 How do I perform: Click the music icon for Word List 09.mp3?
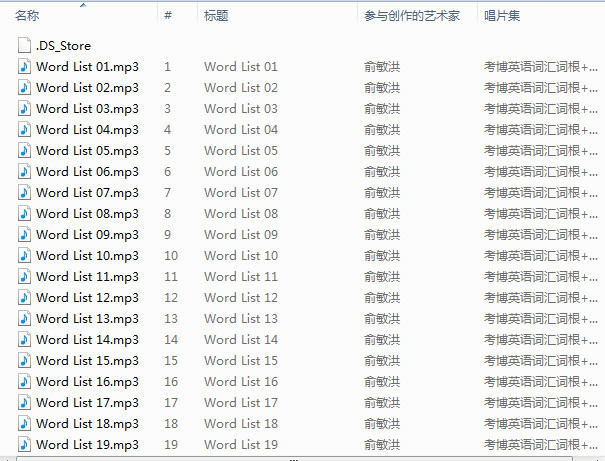click(x=24, y=234)
